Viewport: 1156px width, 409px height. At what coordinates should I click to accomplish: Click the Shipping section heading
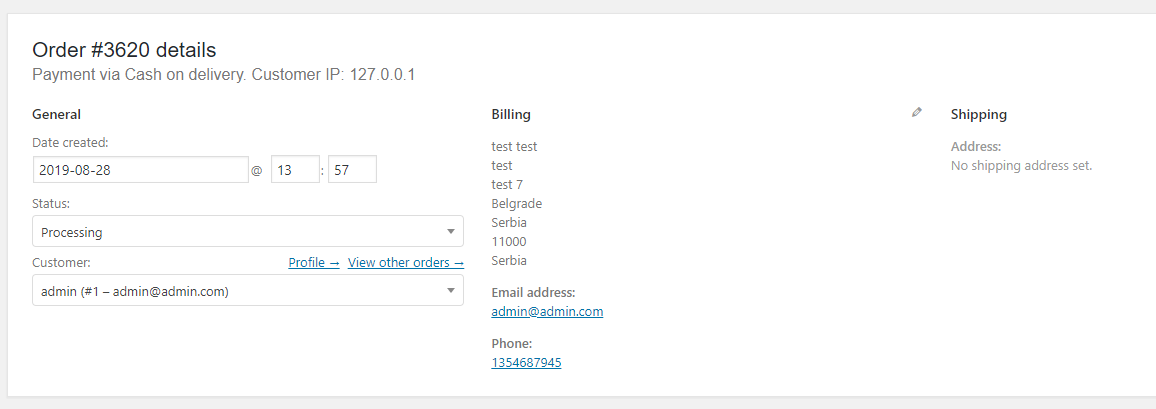click(979, 114)
